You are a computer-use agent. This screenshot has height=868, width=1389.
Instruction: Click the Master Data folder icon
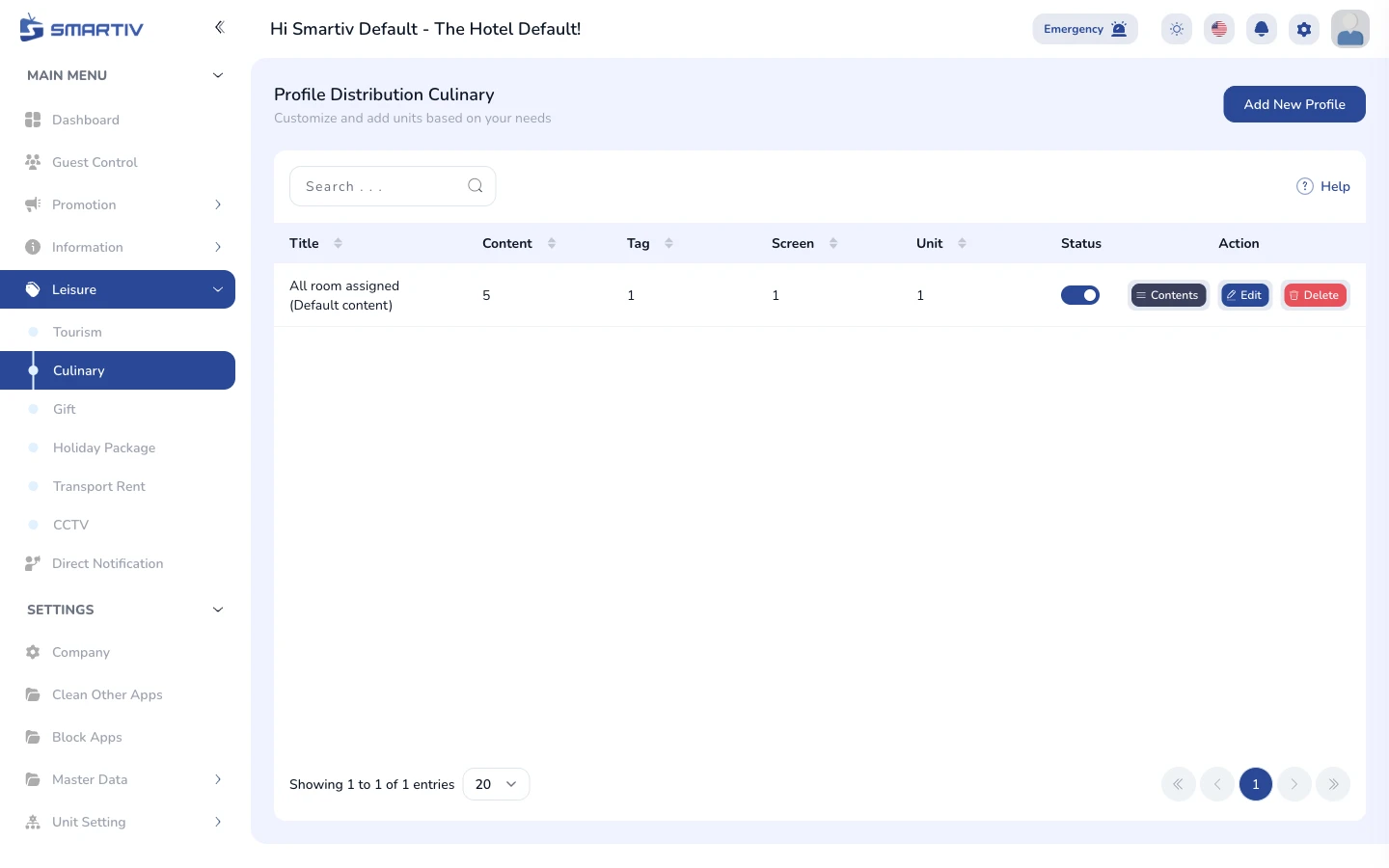click(x=33, y=779)
